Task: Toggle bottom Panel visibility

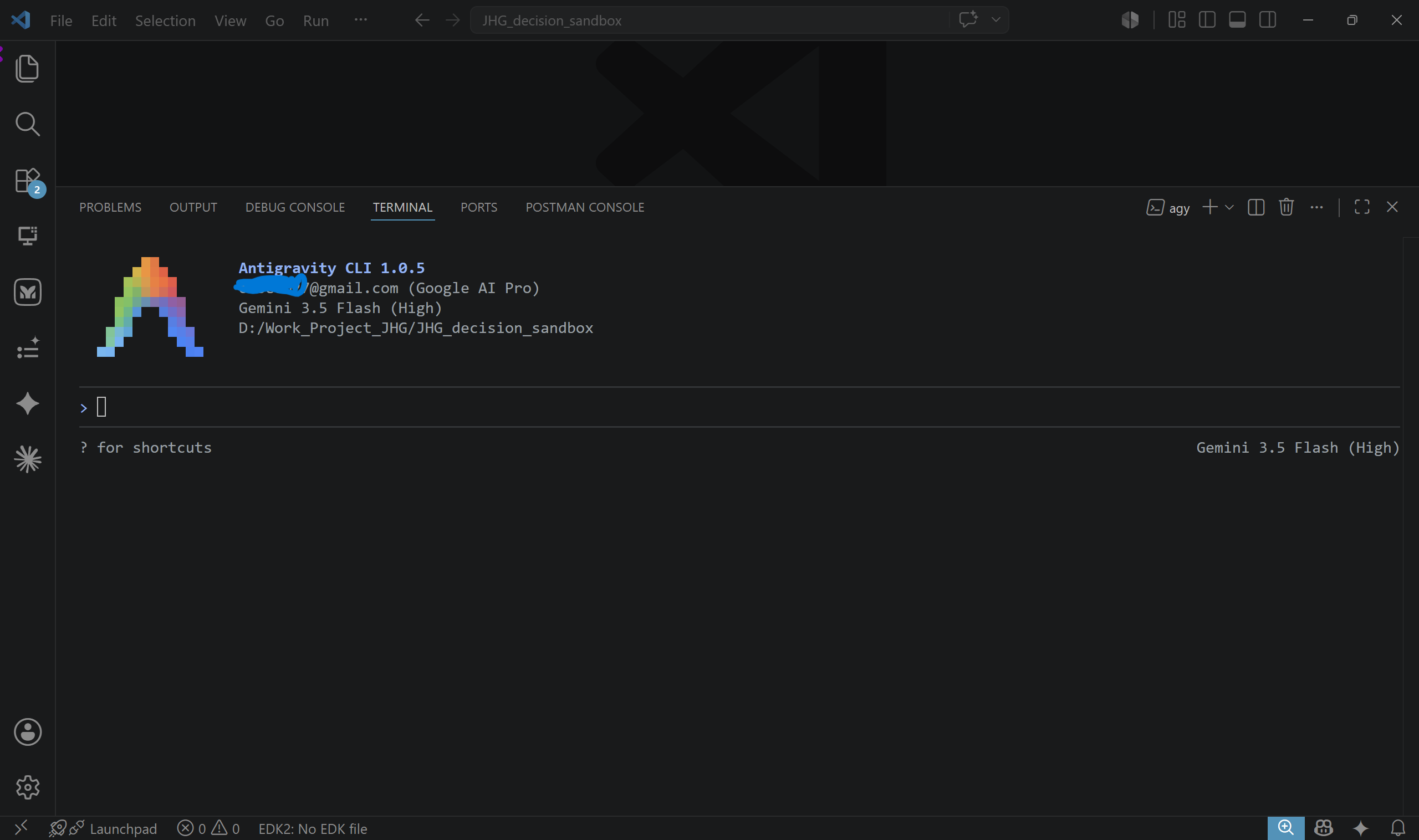Action: tap(1237, 21)
